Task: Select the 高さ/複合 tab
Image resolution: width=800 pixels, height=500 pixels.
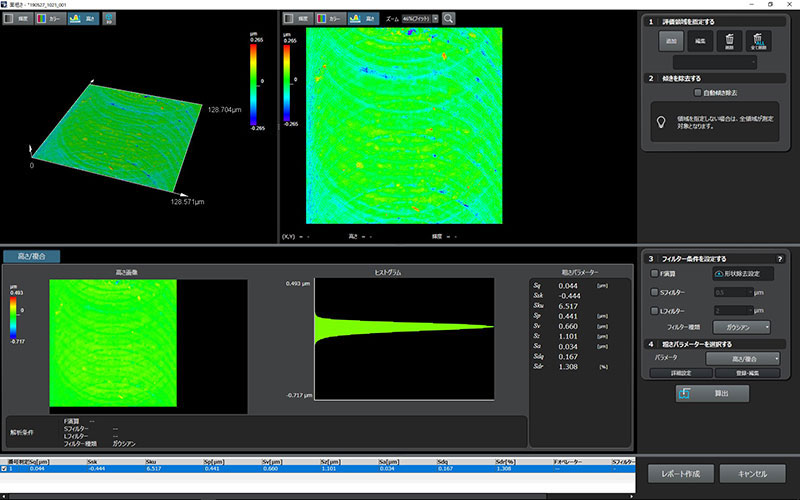Action: (32, 256)
